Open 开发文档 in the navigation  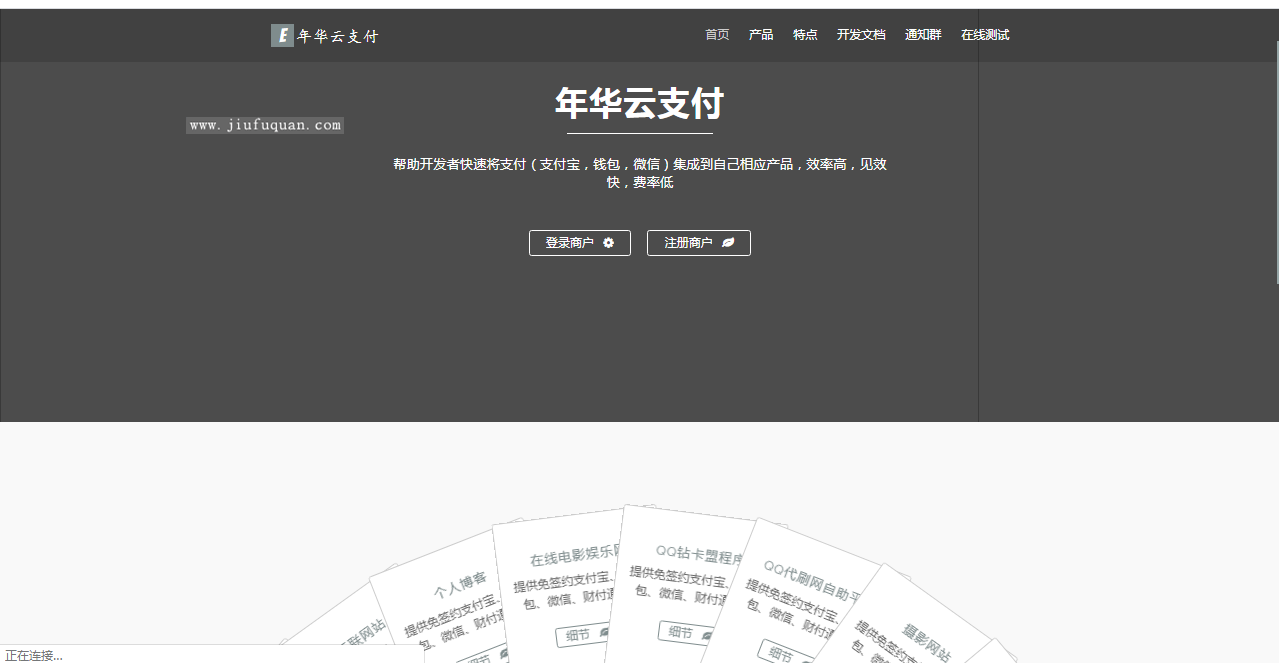click(x=861, y=35)
